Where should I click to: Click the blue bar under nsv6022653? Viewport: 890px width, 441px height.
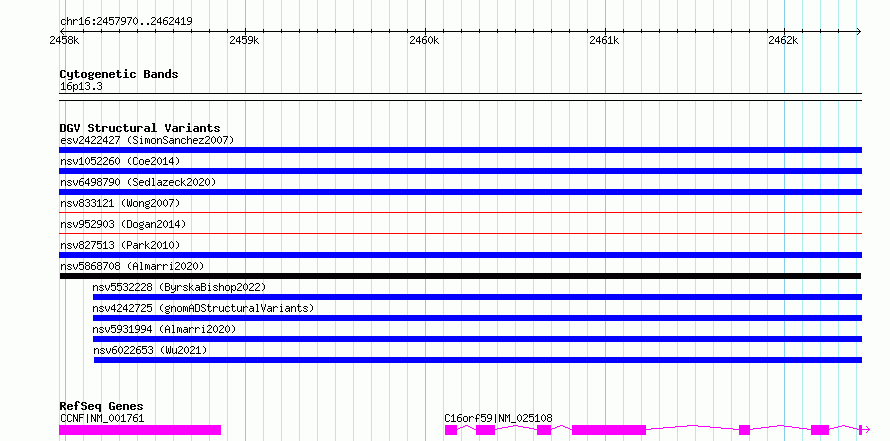point(478,360)
